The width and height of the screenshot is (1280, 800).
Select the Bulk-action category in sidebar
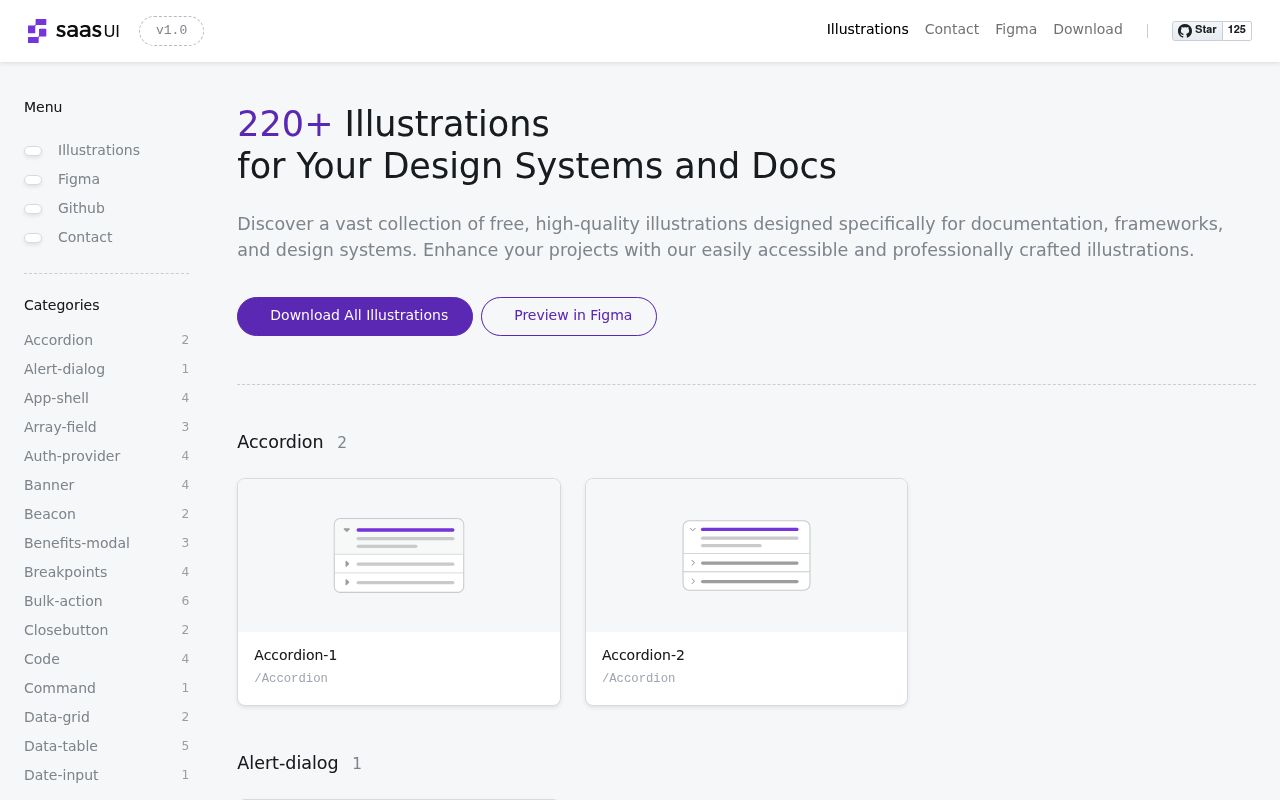click(x=63, y=601)
